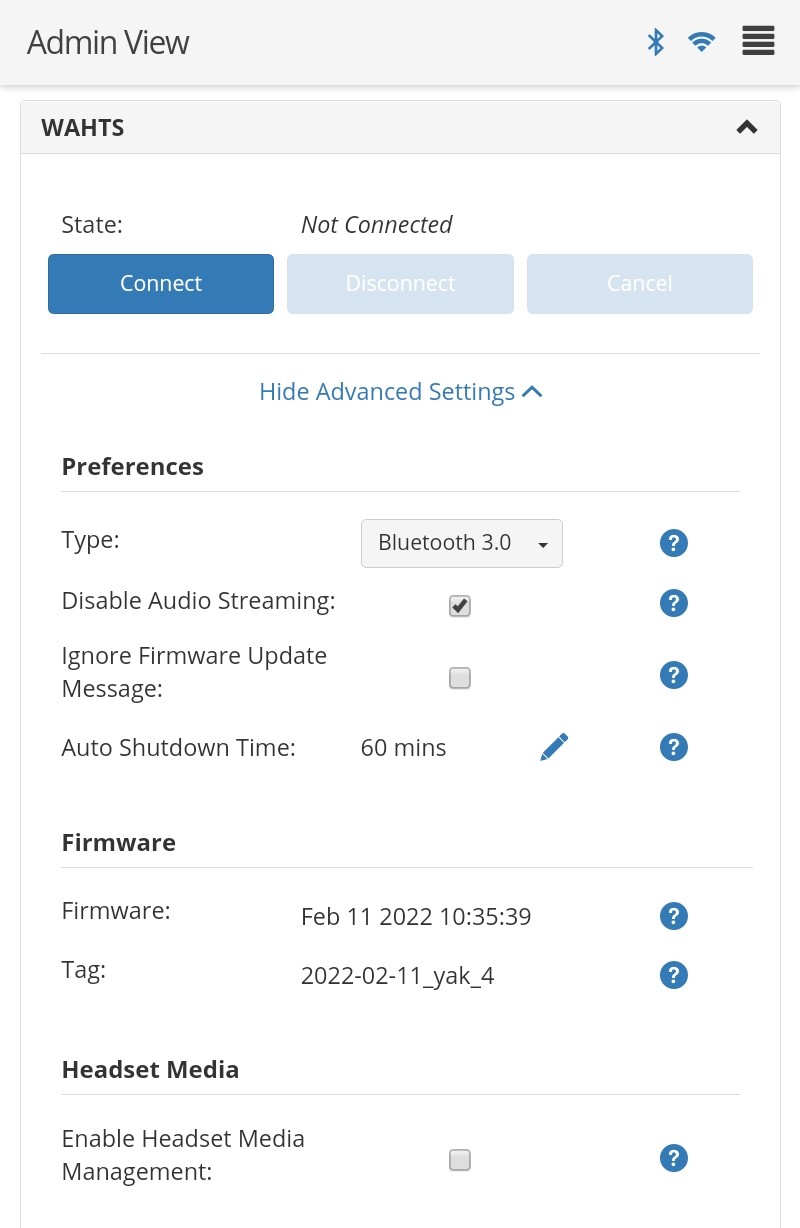Open the hamburger menu

pyautogui.click(x=758, y=42)
